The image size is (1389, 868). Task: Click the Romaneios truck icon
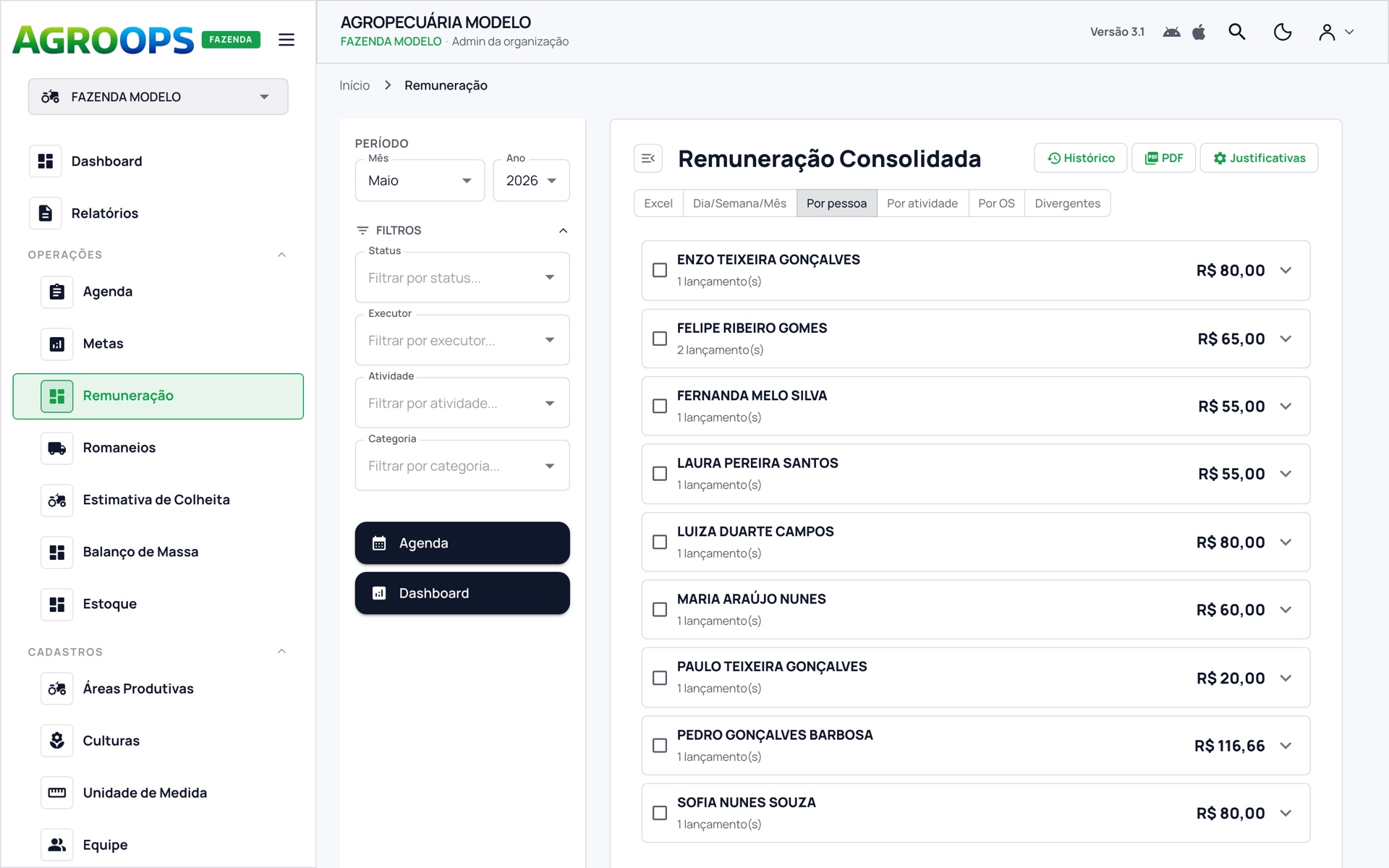(57, 448)
